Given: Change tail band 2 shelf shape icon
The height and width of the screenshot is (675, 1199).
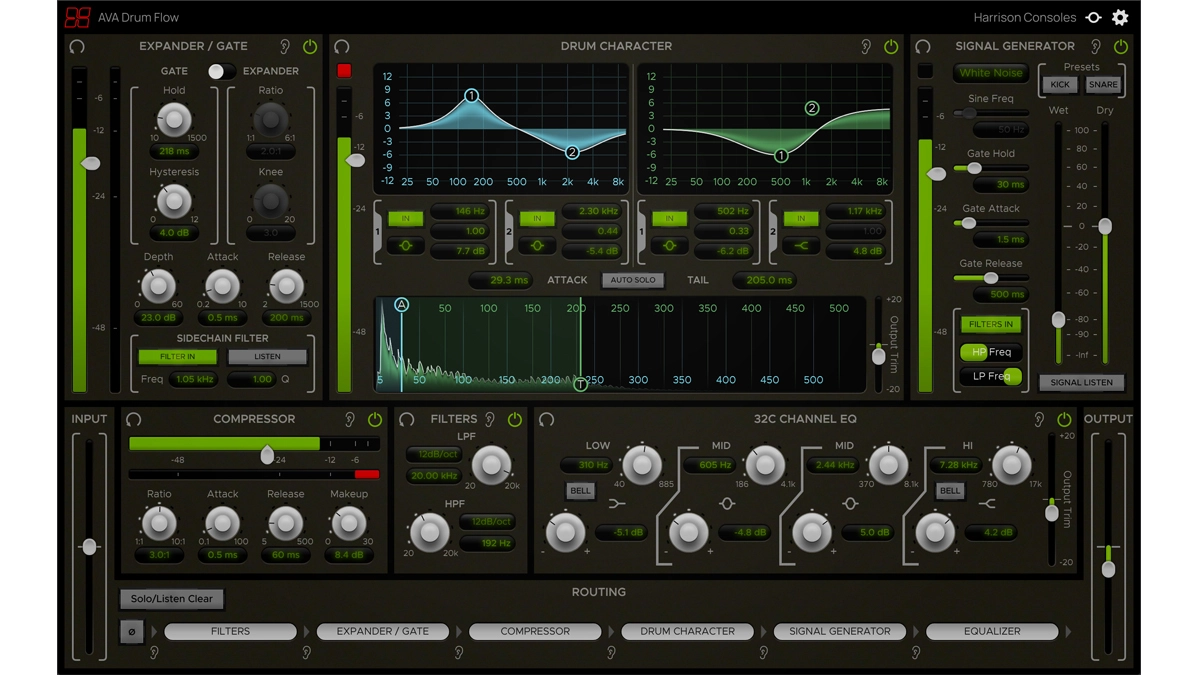Looking at the screenshot, I should [x=801, y=246].
